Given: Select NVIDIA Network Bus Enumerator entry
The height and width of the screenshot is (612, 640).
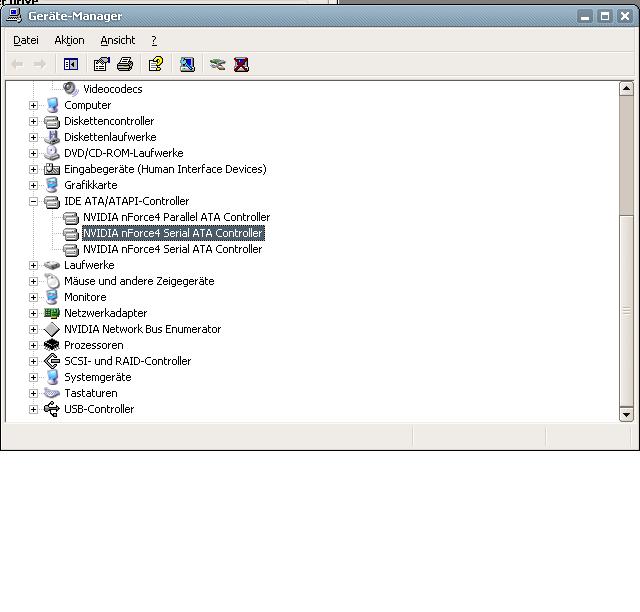Looking at the screenshot, I should tap(142, 329).
